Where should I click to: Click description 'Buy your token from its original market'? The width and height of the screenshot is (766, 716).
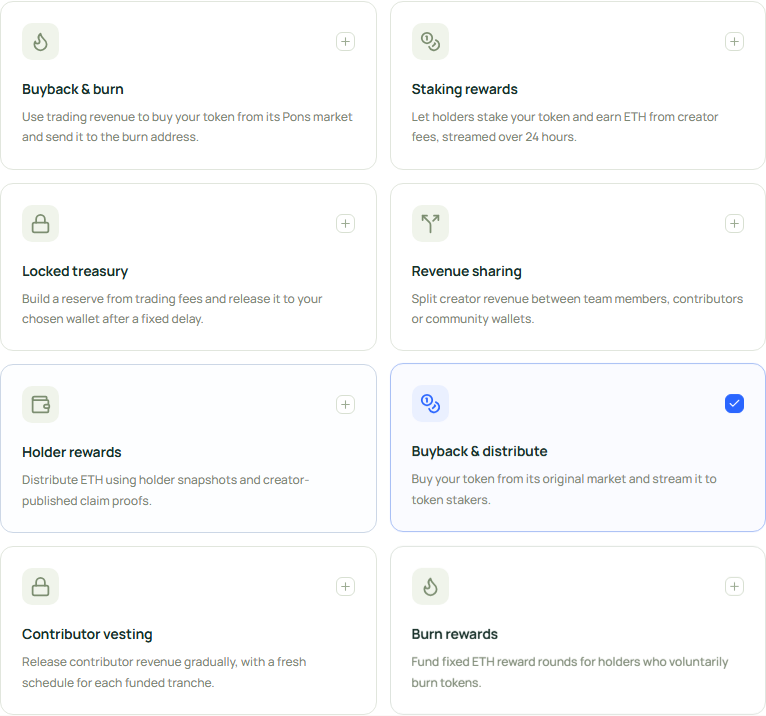pos(564,489)
